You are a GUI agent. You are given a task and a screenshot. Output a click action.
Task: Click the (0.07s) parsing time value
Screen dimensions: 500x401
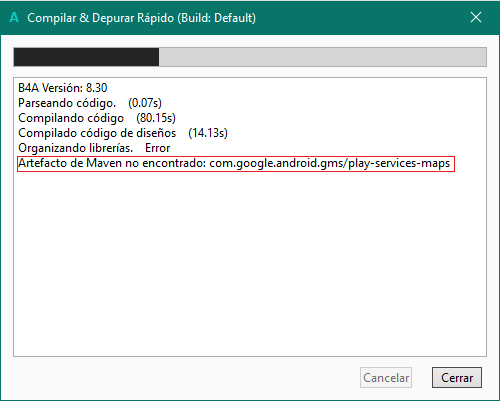coord(145,103)
